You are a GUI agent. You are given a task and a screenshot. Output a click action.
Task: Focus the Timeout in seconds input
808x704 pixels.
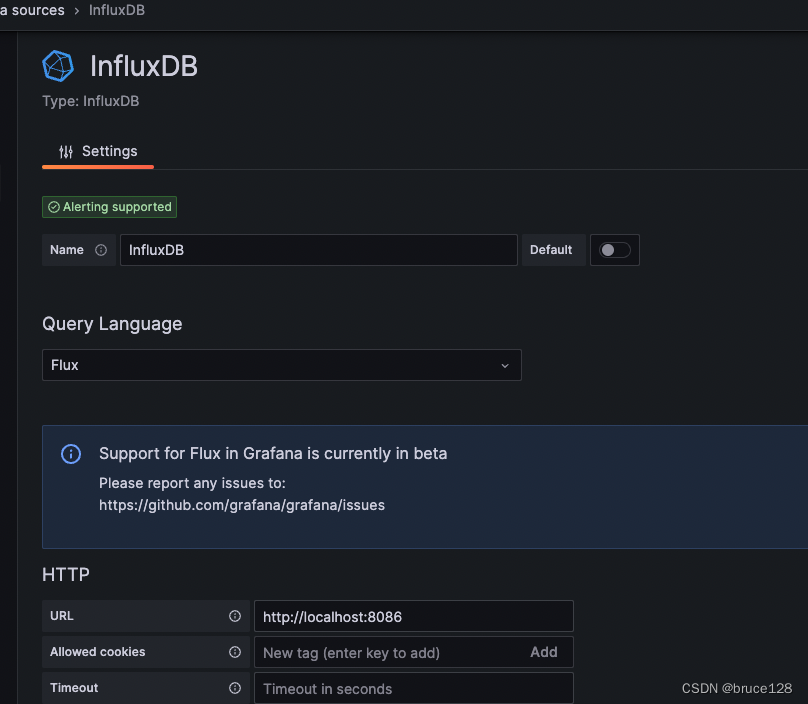pos(413,689)
